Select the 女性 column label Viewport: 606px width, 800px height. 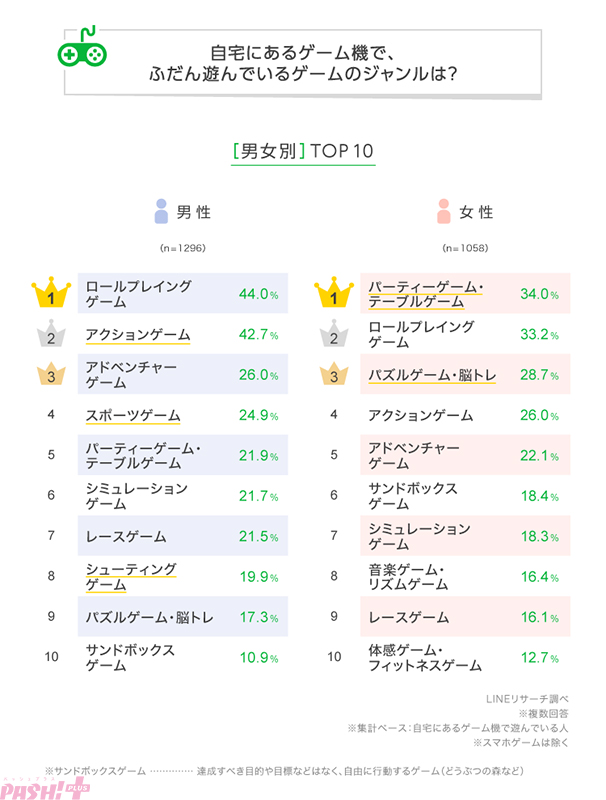tap(476, 213)
